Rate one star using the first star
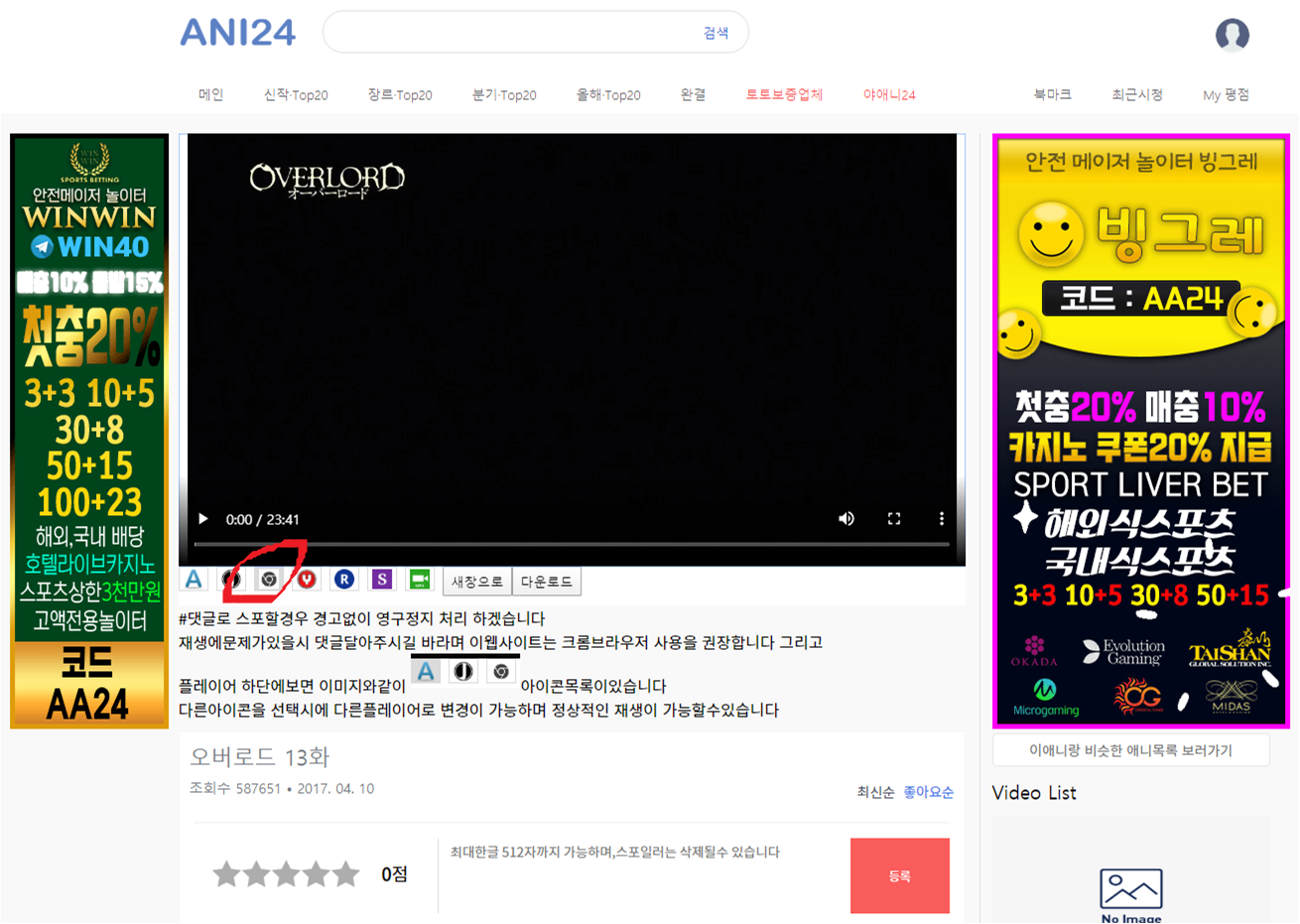Viewport: 1300px width, 924px height. point(226,874)
